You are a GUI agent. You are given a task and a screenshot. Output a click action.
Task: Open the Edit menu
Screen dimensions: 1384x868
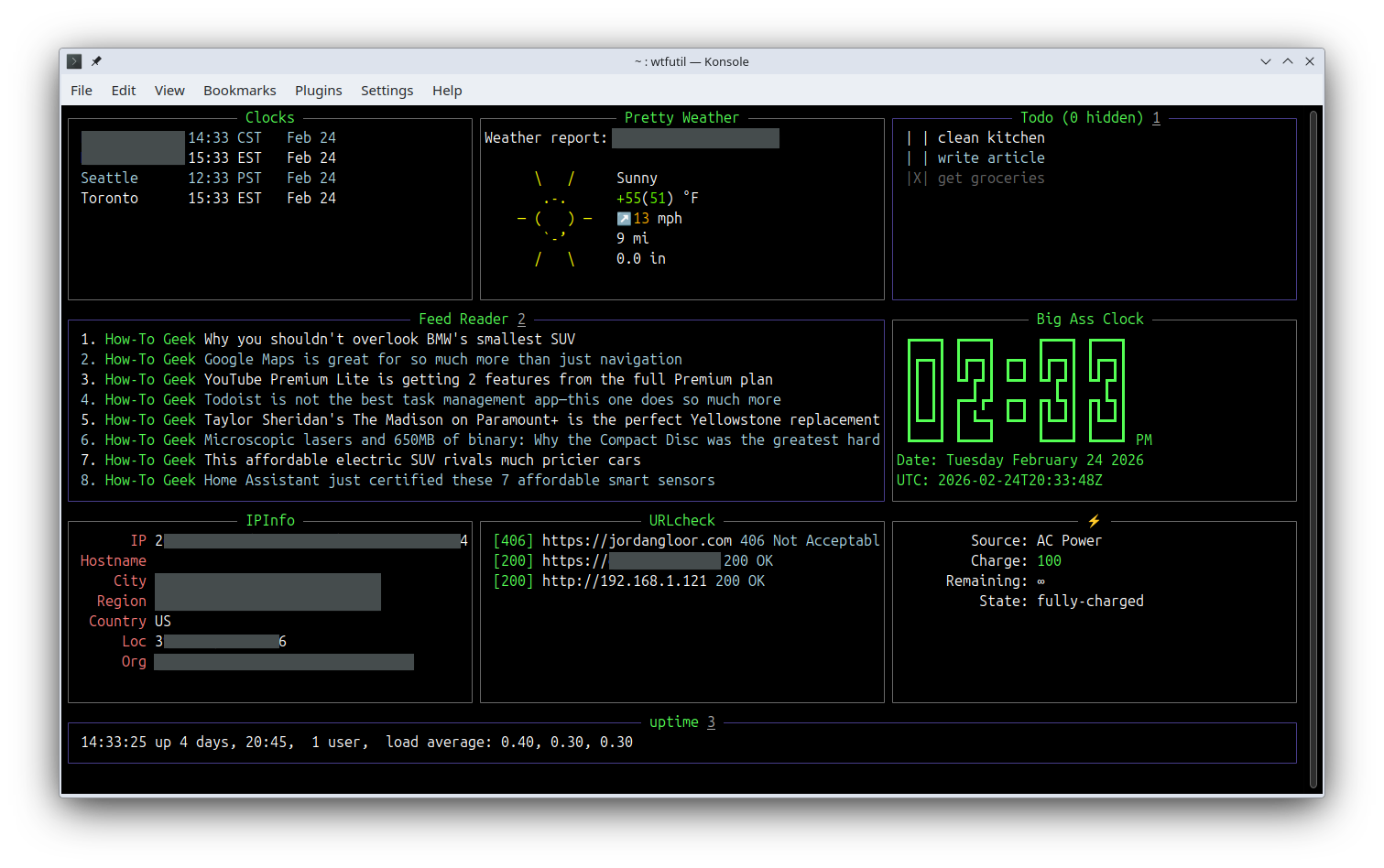tap(124, 90)
